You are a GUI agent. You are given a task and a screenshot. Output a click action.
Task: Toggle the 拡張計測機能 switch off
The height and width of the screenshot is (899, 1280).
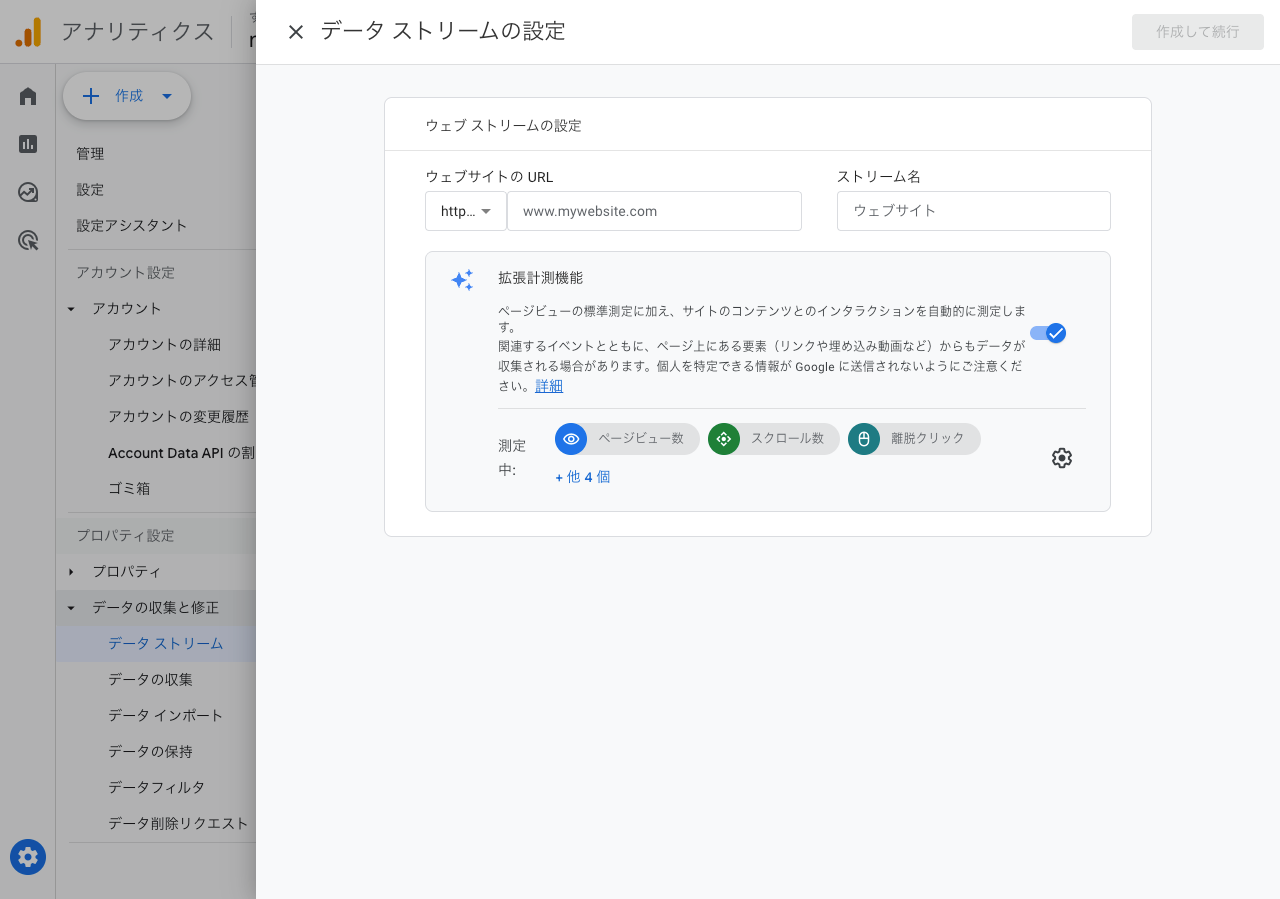(1048, 333)
